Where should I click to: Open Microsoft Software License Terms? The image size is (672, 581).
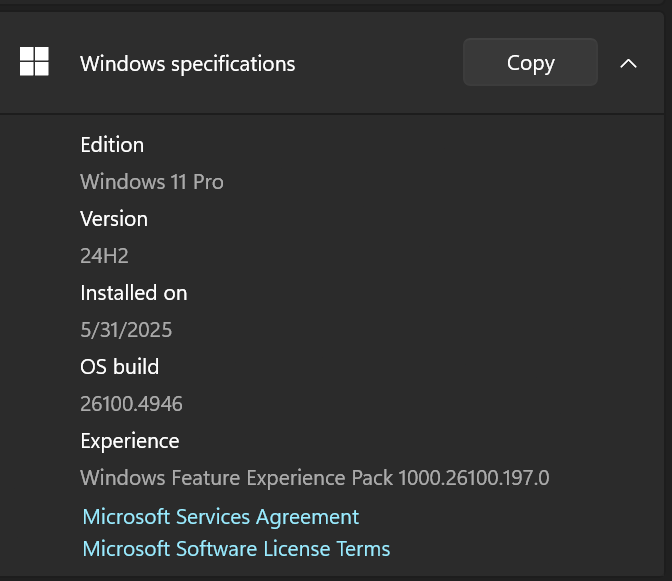point(236,549)
